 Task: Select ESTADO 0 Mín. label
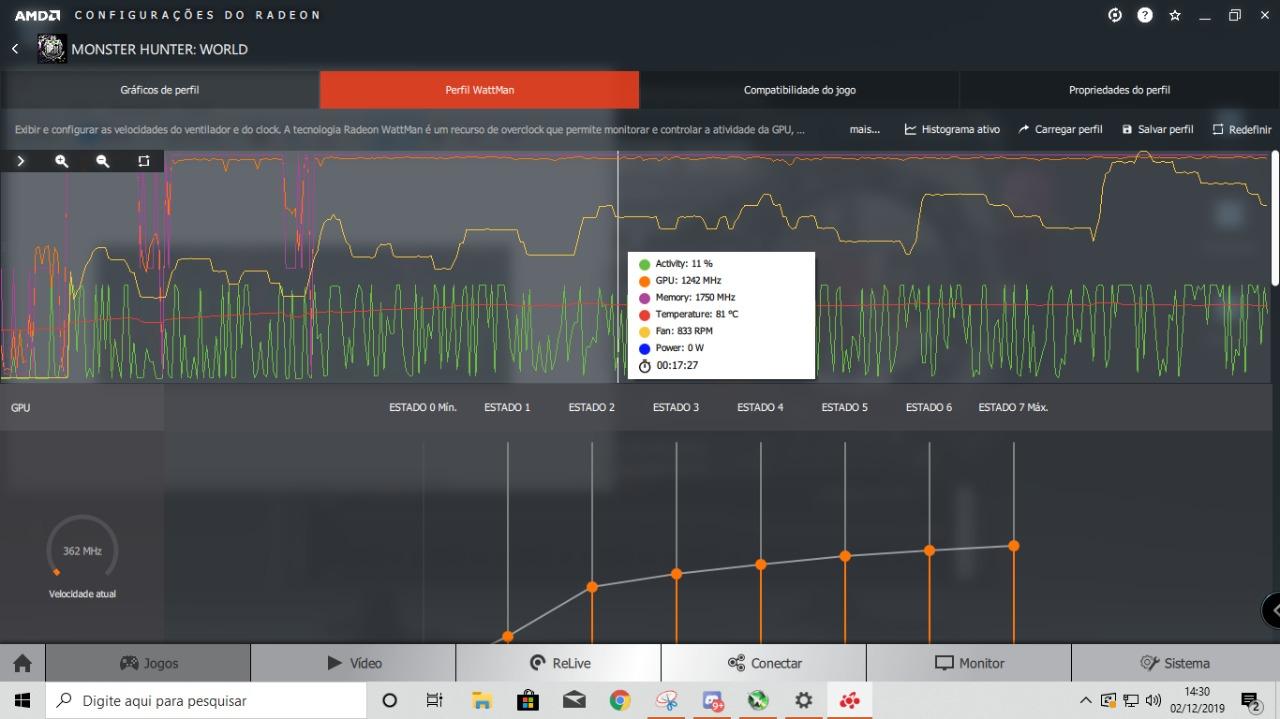pos(423,407)
